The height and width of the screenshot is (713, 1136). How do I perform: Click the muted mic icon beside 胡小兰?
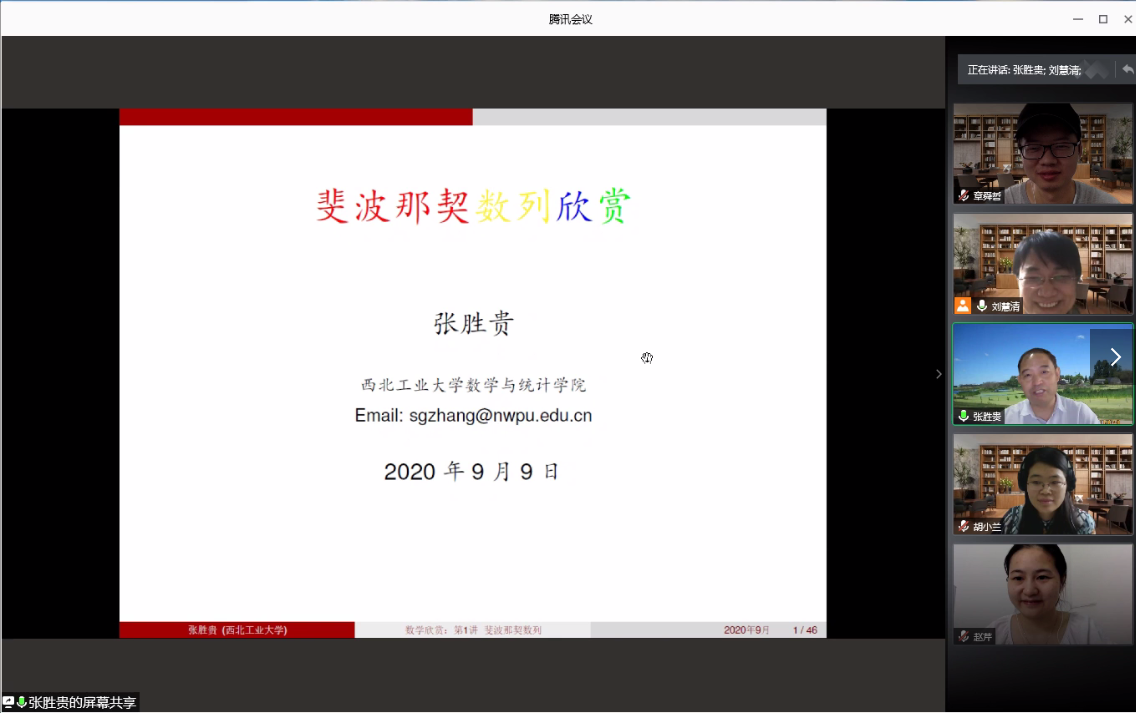[964, 526]
